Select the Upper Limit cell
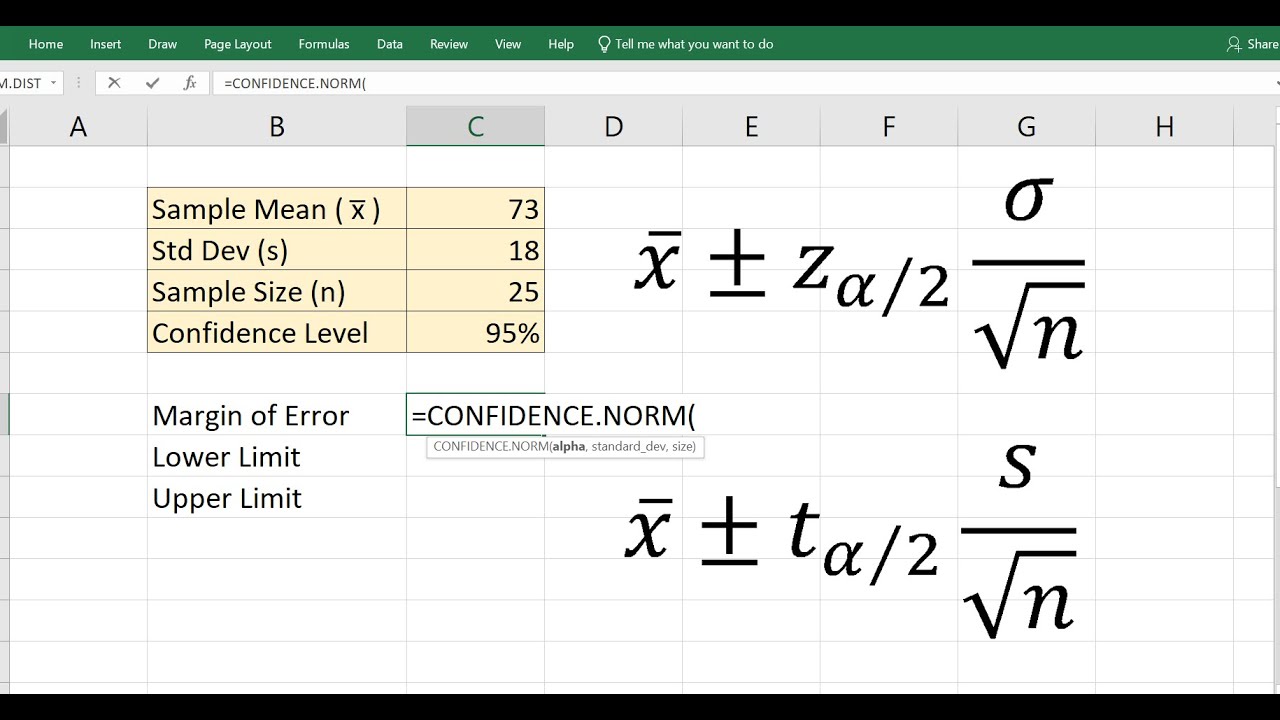This screenshot has height=720, width=1280. tap(277, 498)
